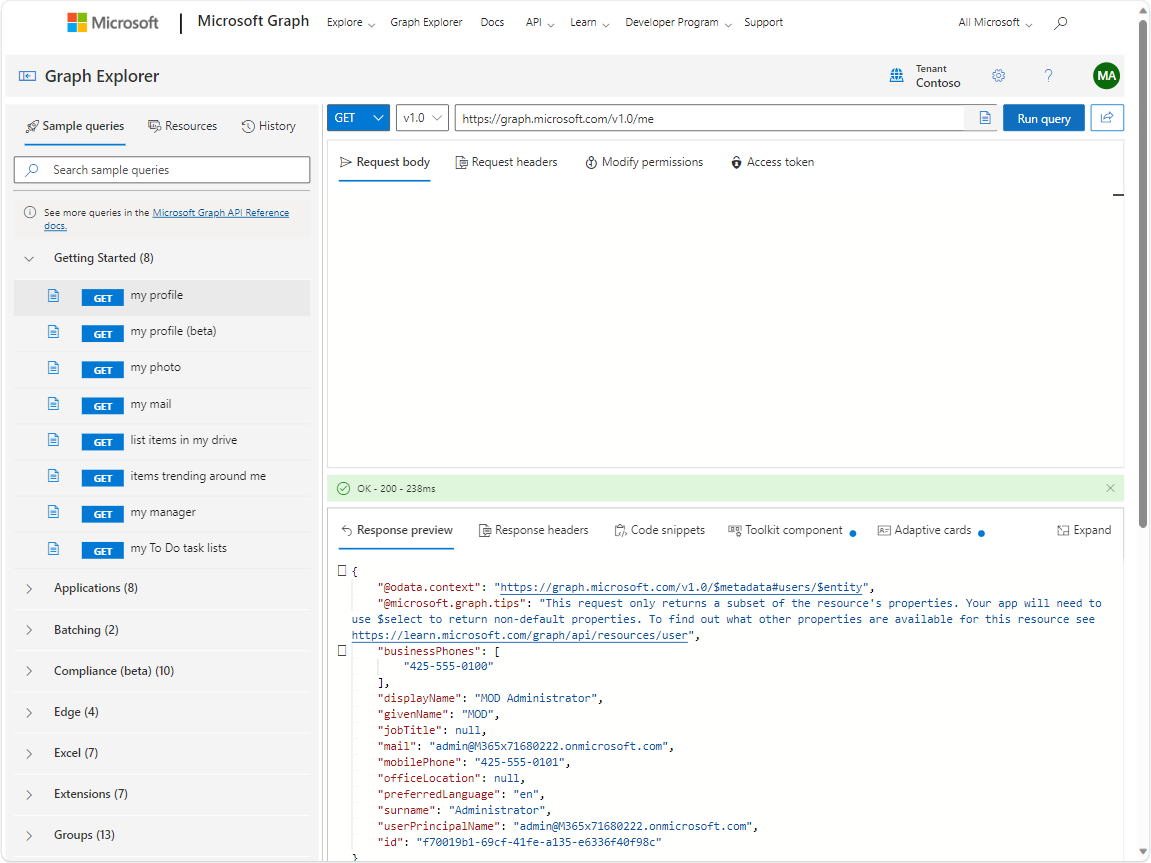
Task: Open the Learn menu in top navigation
Action: (589, 23)
